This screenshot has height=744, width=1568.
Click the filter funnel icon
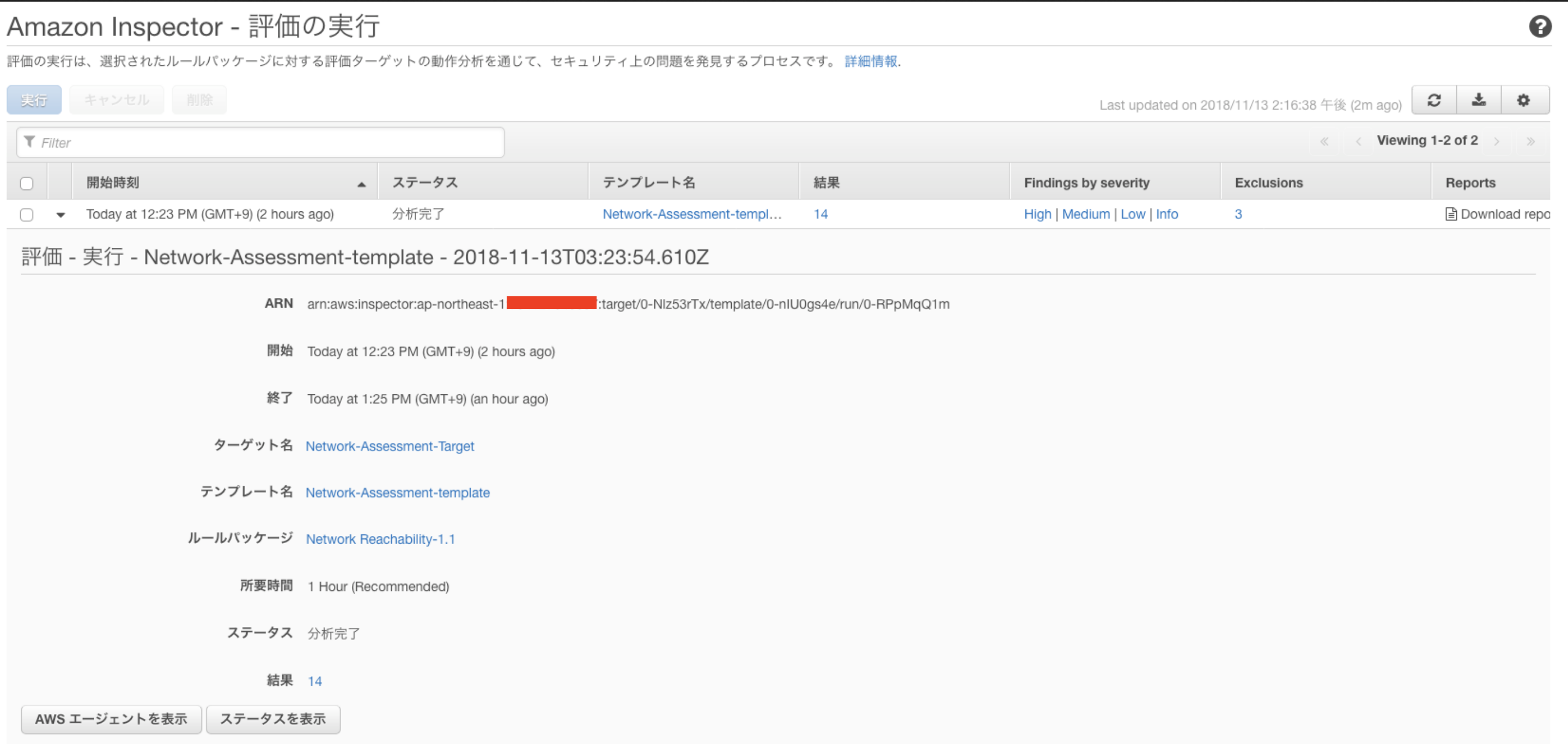coord(29,142)
